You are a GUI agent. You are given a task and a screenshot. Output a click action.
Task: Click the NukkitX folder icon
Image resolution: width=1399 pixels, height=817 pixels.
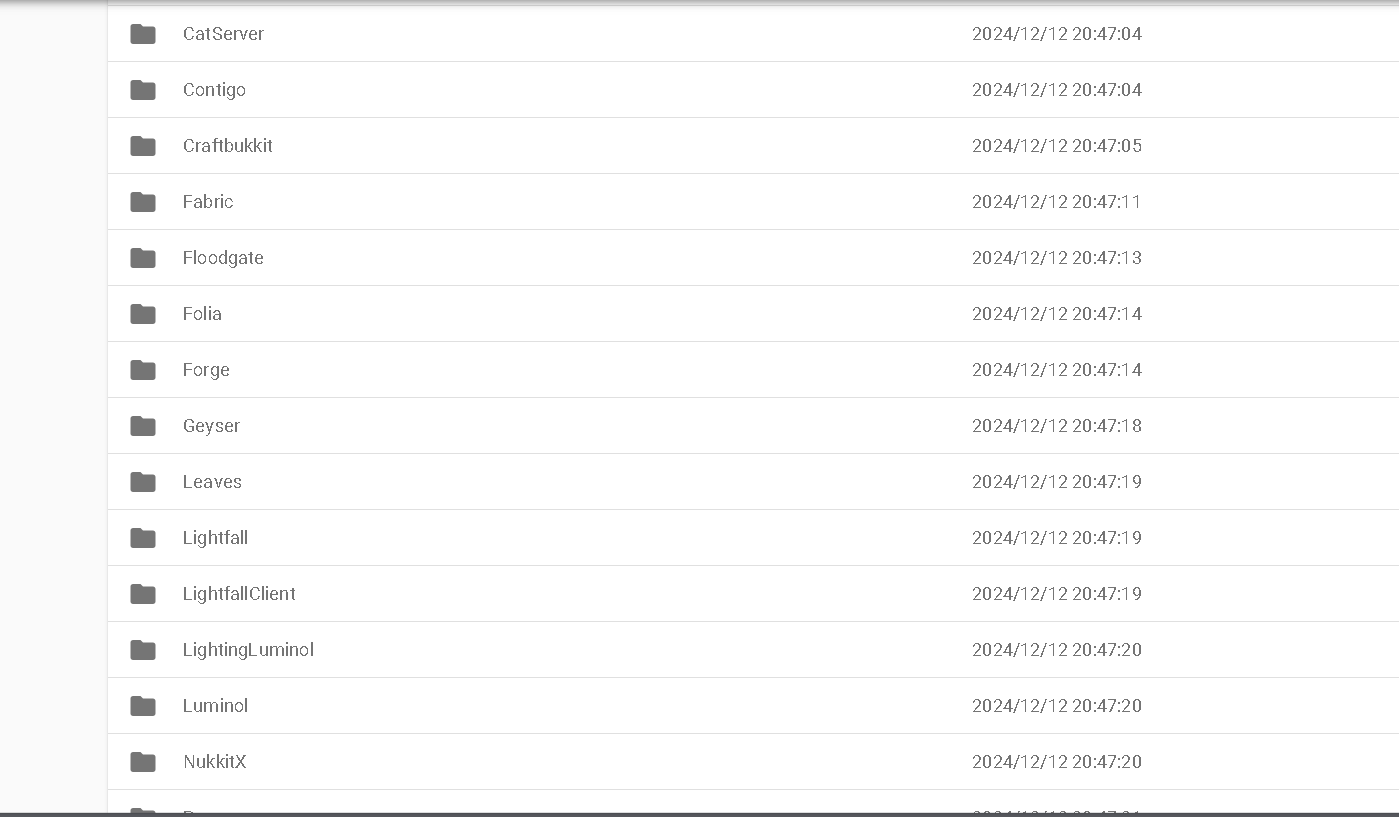pos(143,762)
